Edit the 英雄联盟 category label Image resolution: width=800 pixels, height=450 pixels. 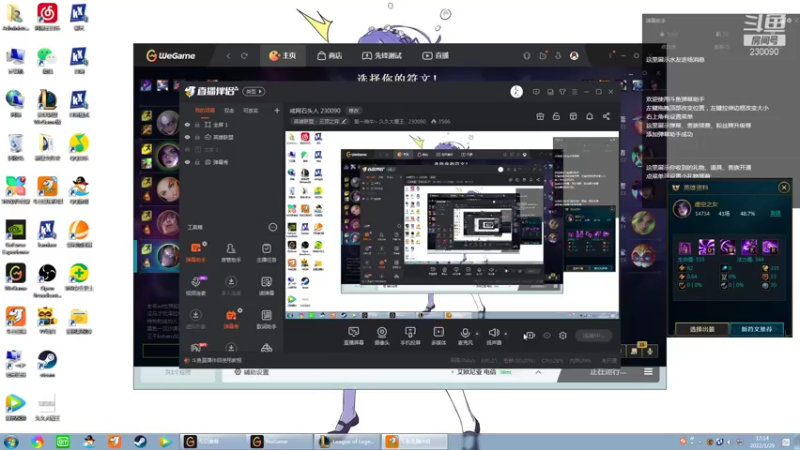319,121
